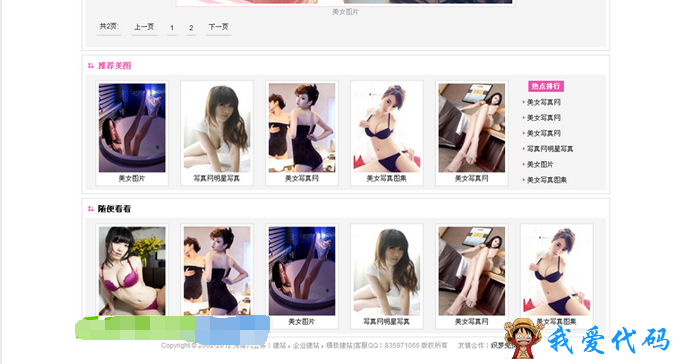This screenshot has width=687, height=364.
Task: Open the white-shirt girl thumbnail in the 随便看看 section
Action: click(387, 271)
